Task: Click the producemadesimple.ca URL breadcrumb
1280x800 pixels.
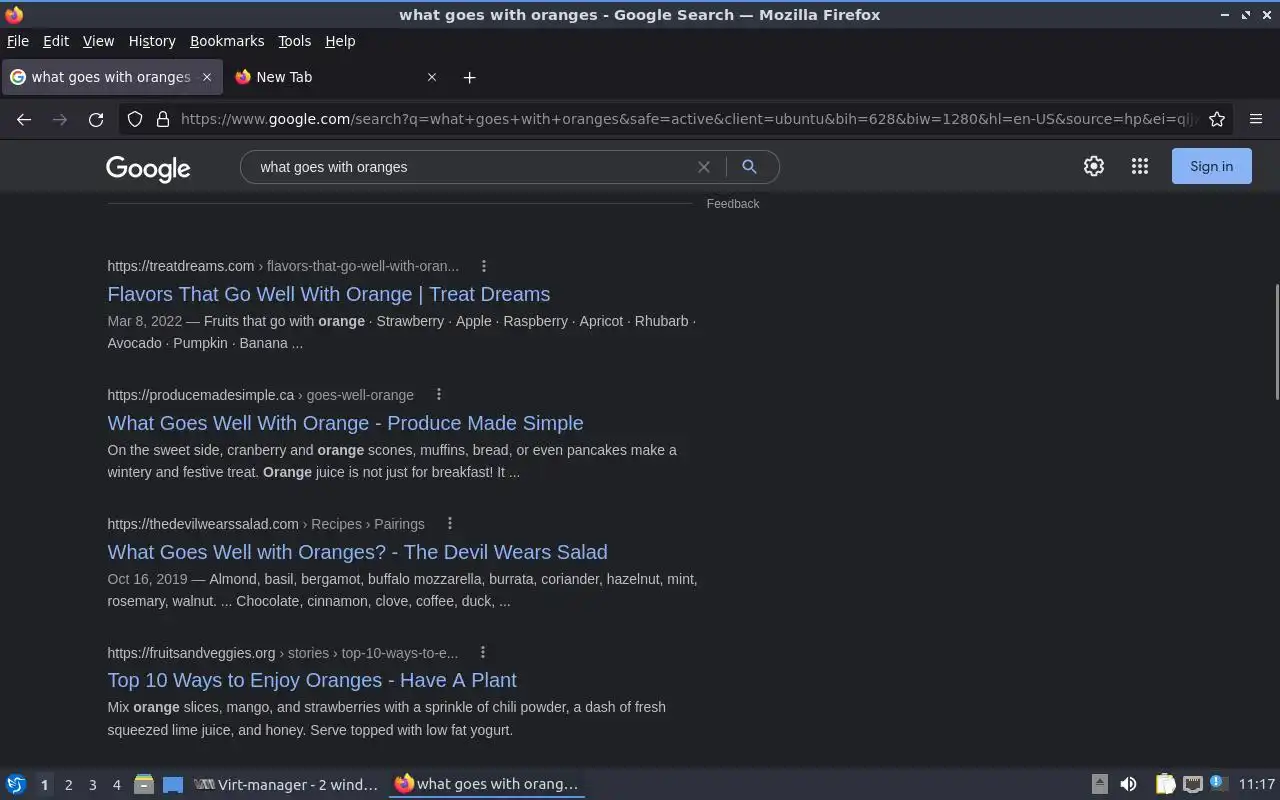Action: [x=260, y=395]
